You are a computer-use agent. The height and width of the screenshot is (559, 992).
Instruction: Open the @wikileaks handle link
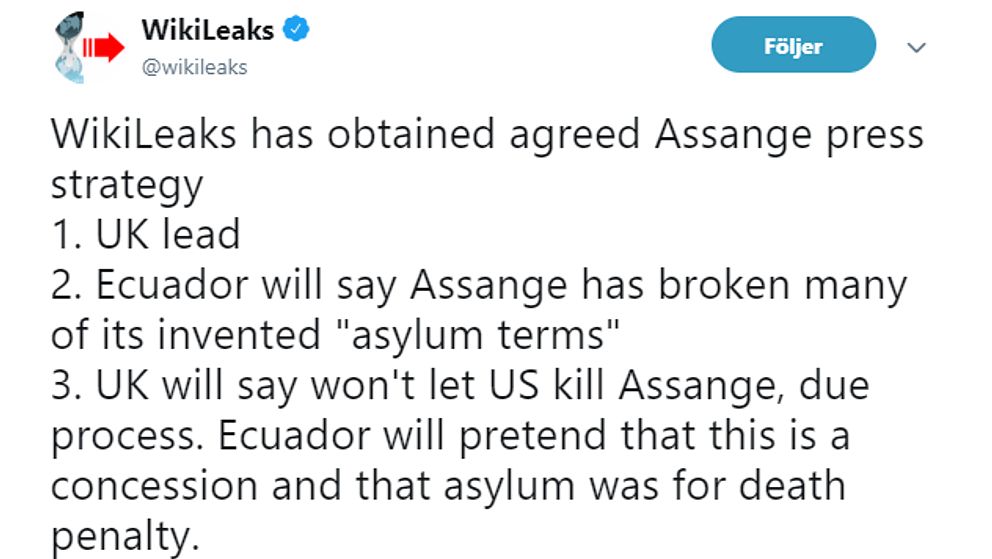click(x=194, y=68)
